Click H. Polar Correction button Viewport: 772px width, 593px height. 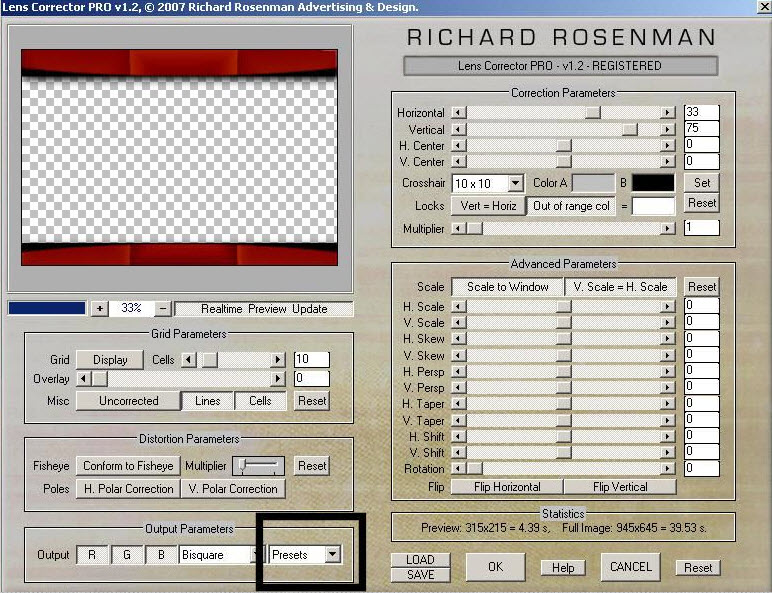tap(128, 489)
